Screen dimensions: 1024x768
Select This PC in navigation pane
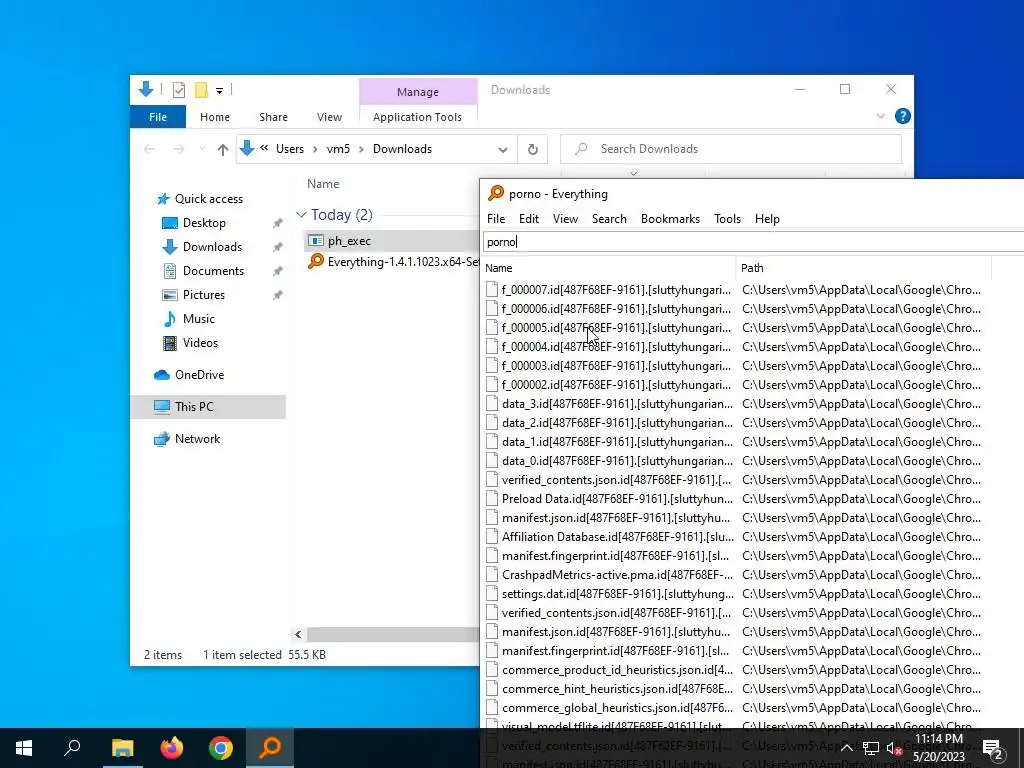[x=194, y=407]
